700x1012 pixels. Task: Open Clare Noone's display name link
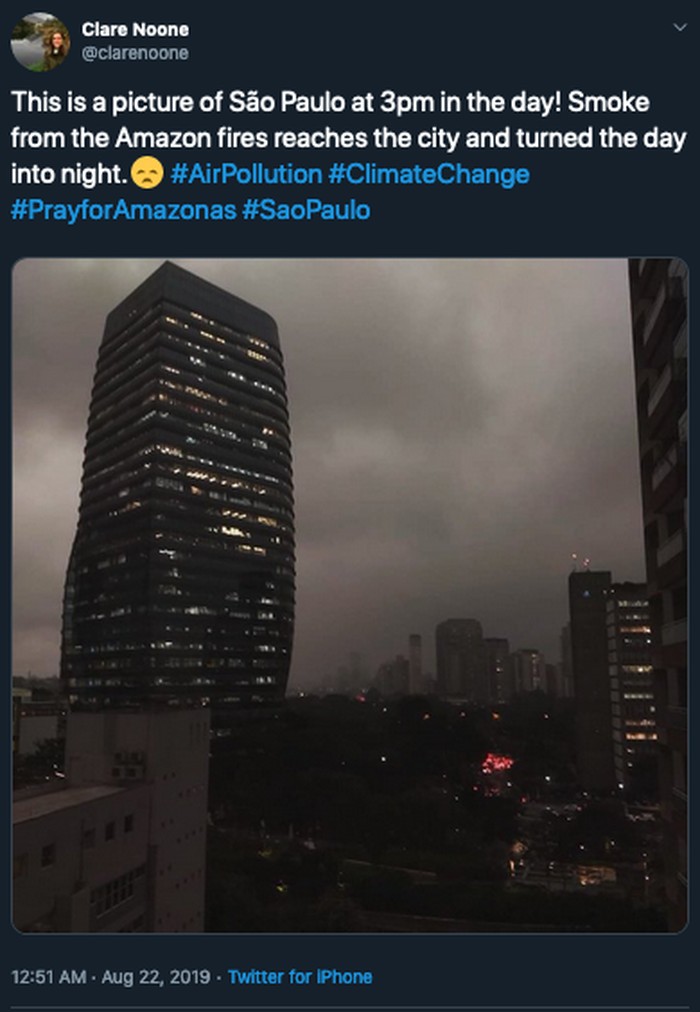click(135, 30)
